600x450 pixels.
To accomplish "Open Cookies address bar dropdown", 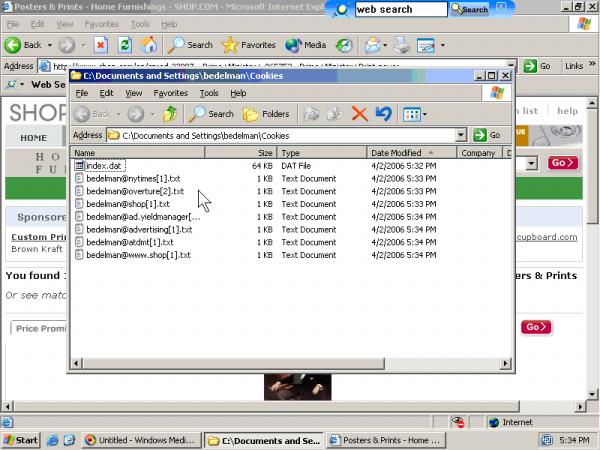I will click(461, 135).
